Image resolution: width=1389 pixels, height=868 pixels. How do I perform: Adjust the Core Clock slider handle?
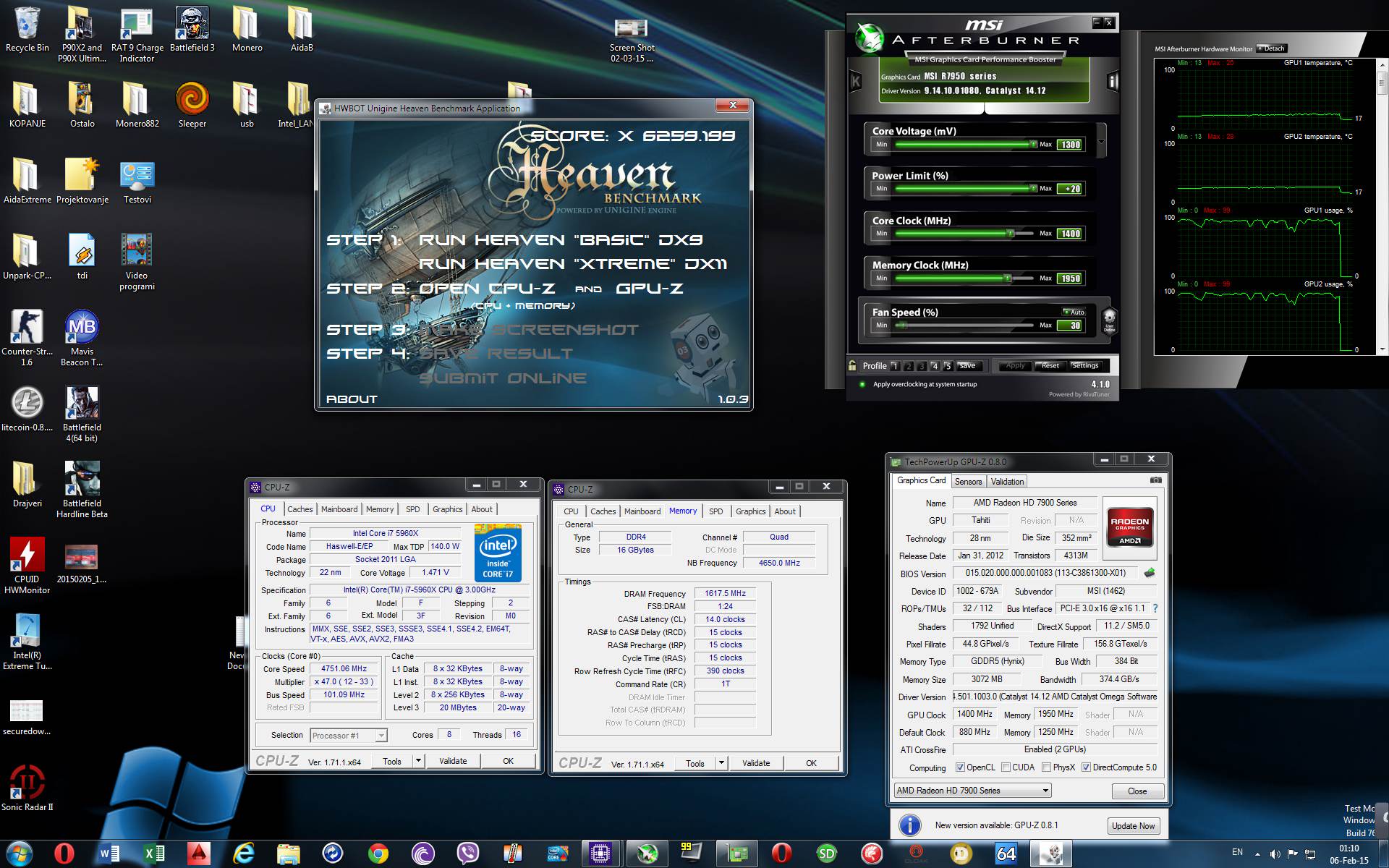[1011, 234]
